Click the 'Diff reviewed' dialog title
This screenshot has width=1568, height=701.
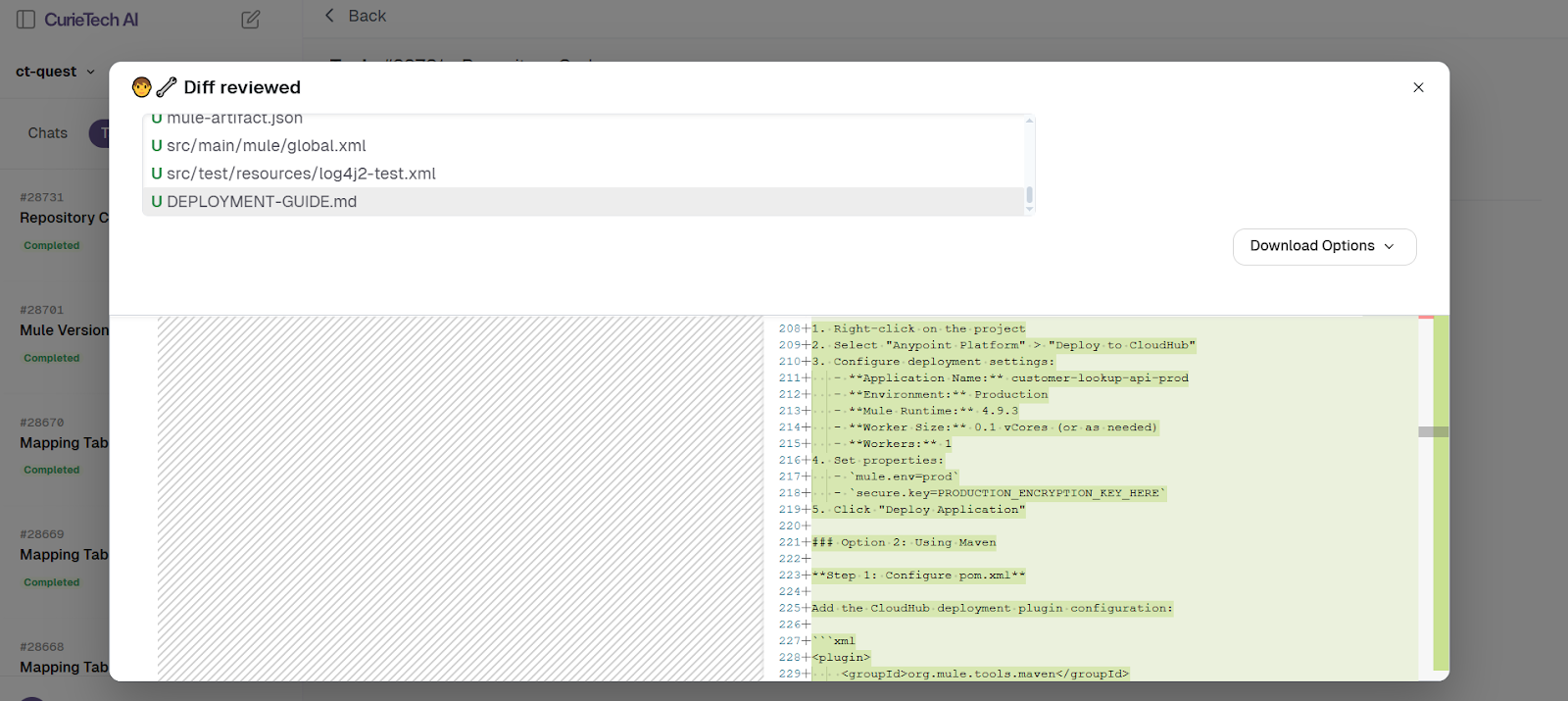(242, 87)
